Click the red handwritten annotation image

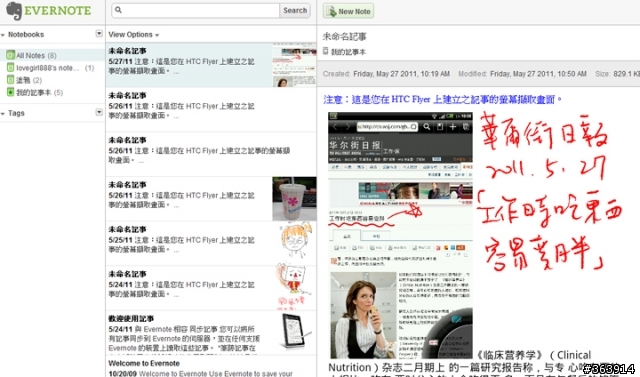[549, 190]
